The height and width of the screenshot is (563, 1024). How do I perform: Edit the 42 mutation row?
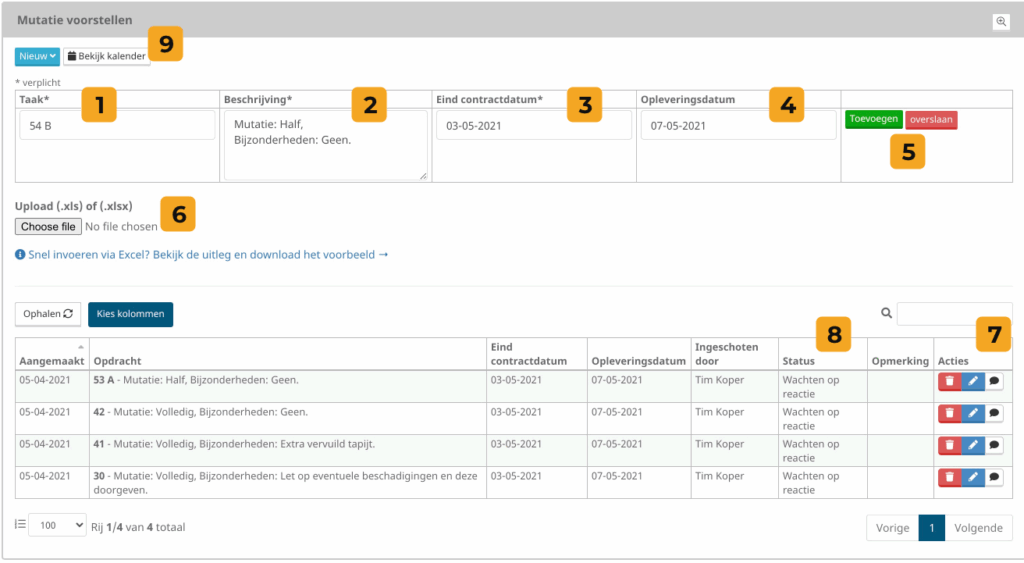(972, 414)
